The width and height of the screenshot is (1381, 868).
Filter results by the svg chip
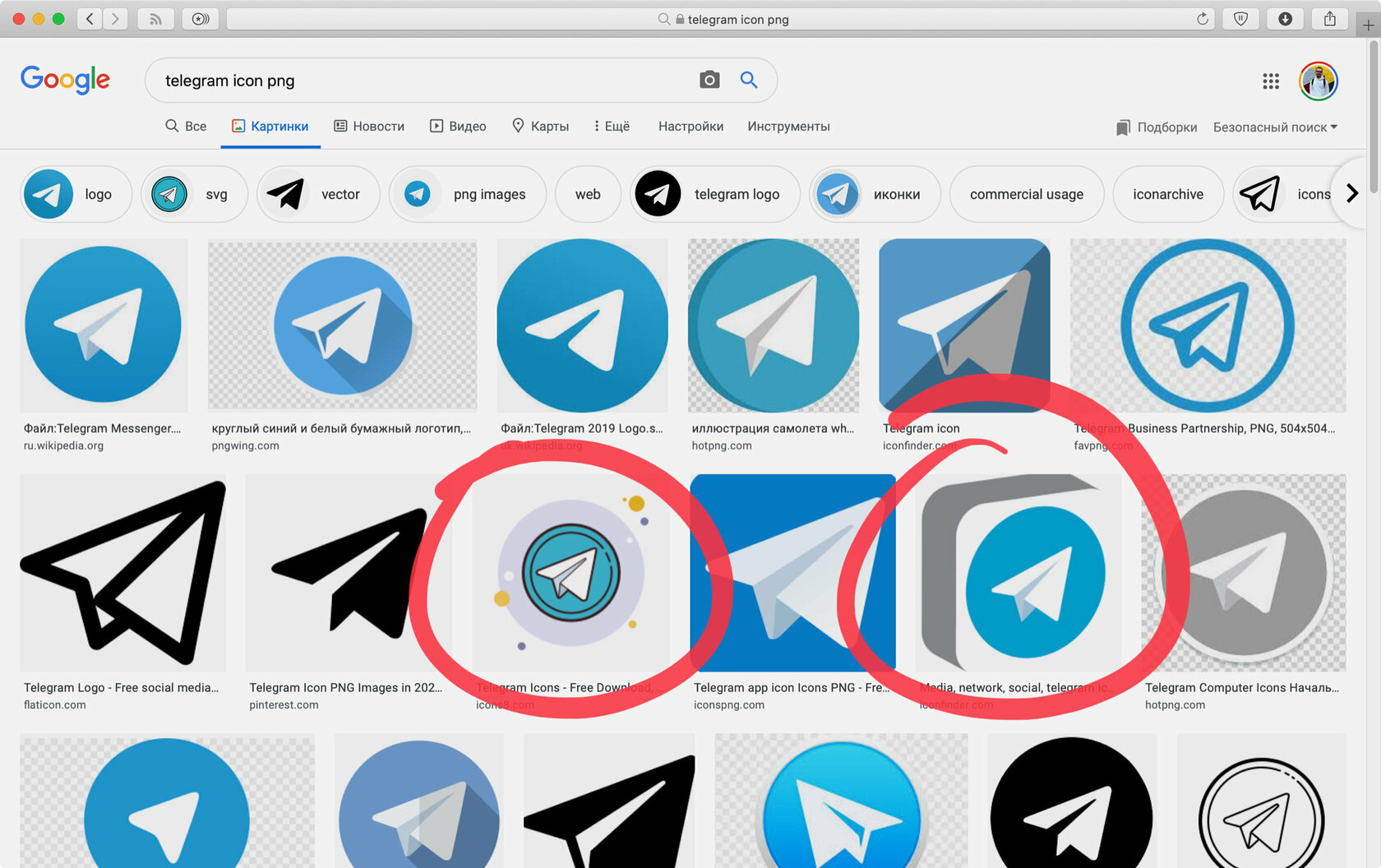coord(194,194)
